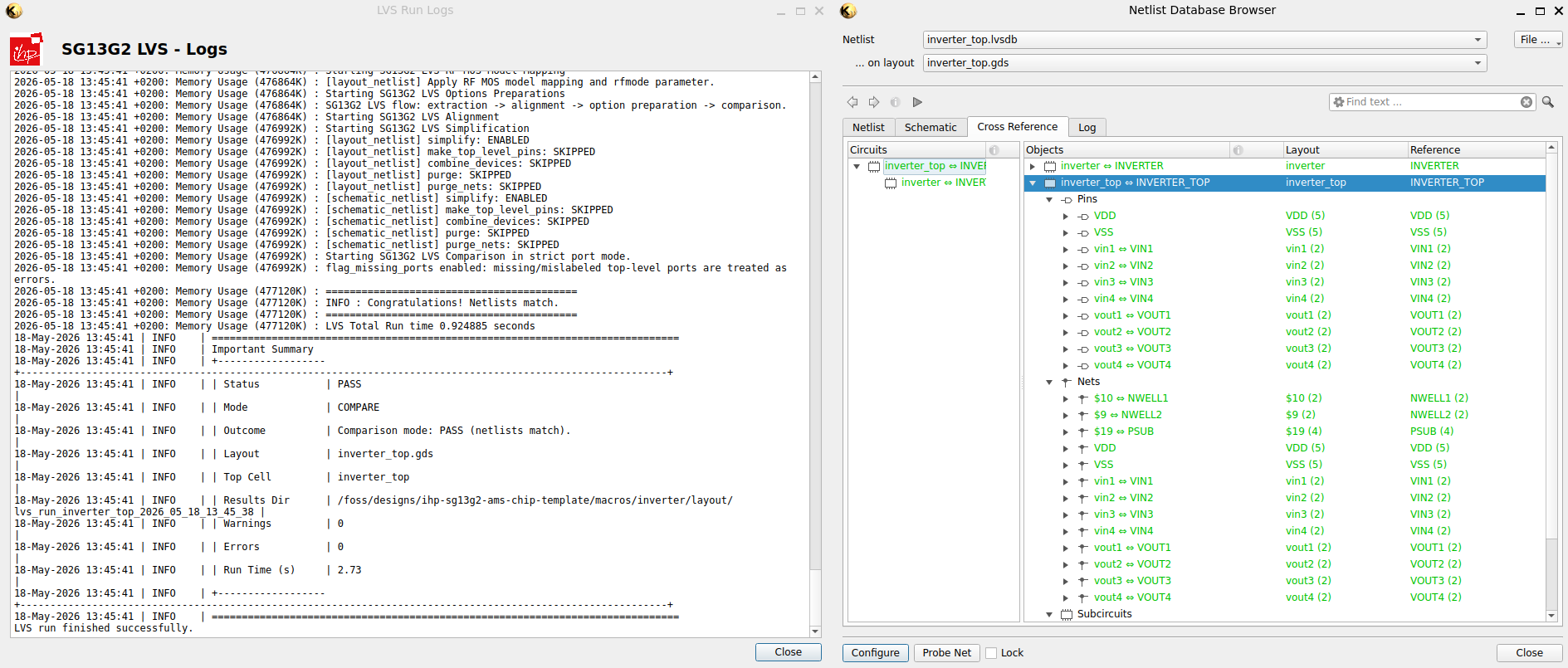Close the LVS Run Logs dialog
The width and height of the screenshot is (1568, 668).
click(x=788, y=652)
